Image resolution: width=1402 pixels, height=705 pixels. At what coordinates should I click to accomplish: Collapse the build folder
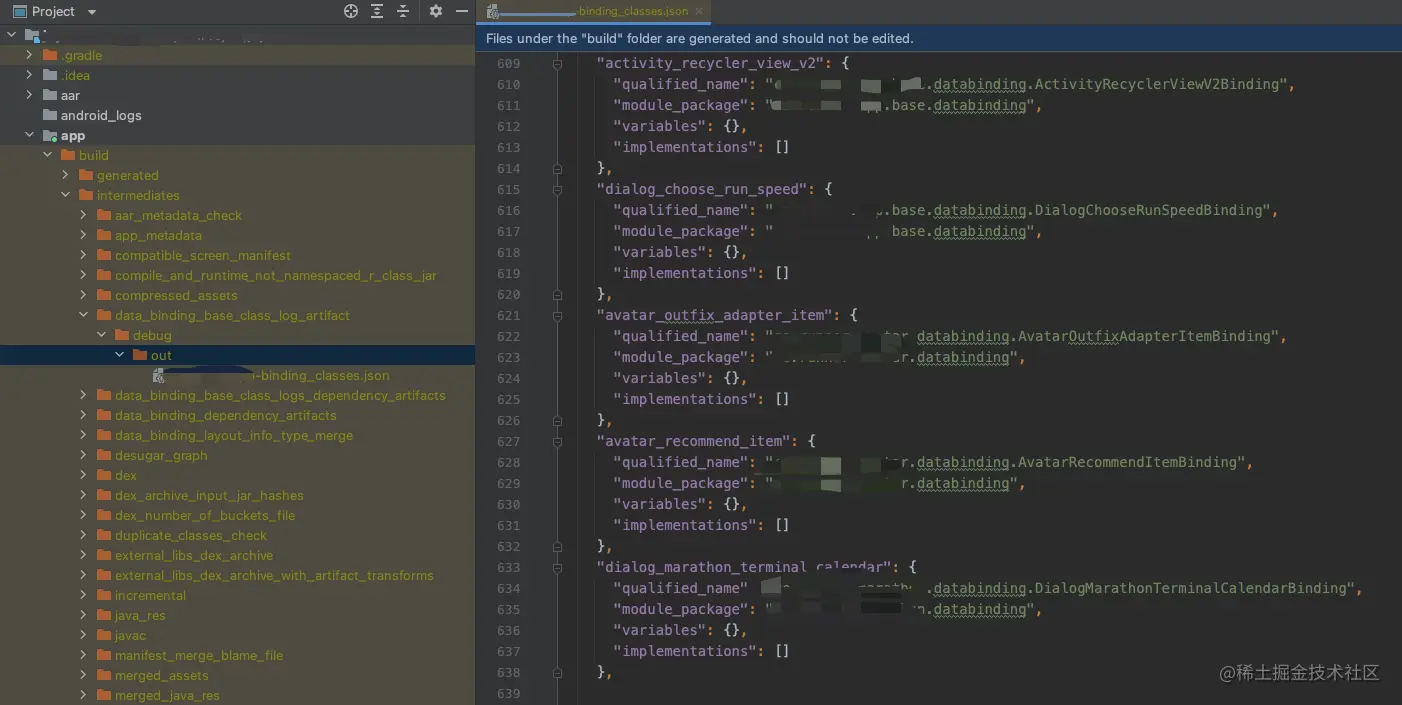point(47,155)
